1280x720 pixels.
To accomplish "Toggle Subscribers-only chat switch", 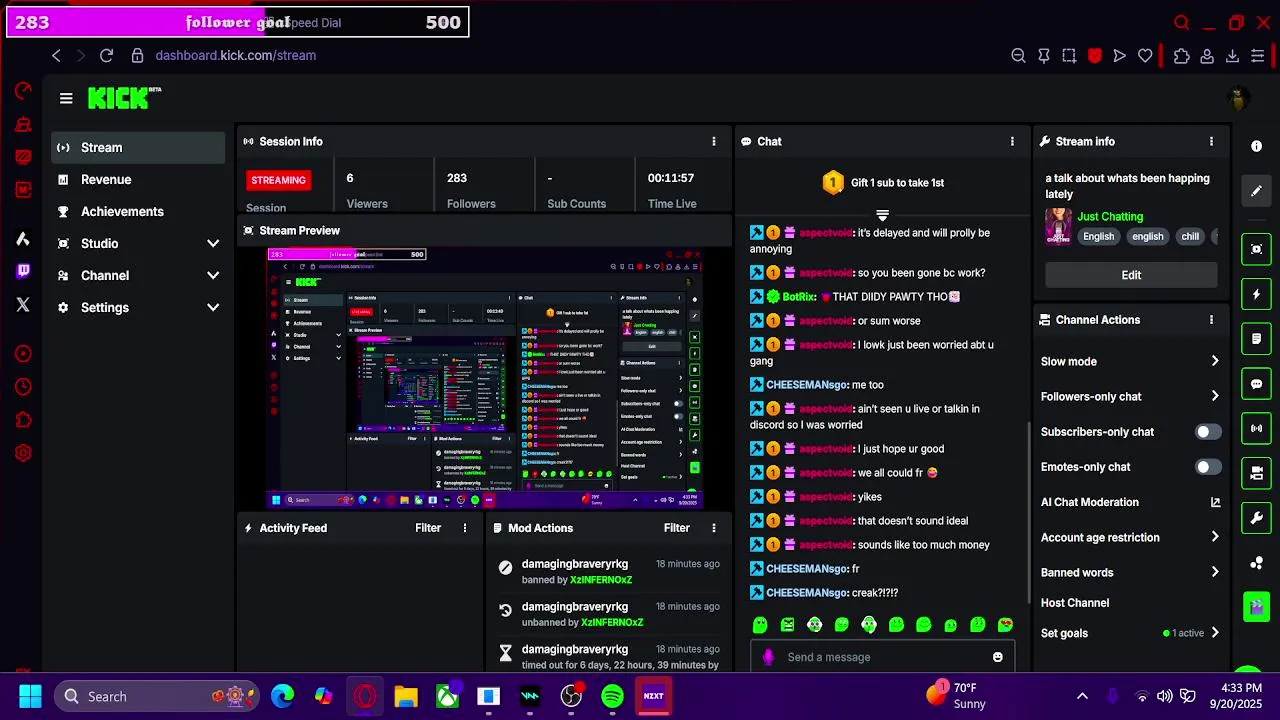I will [1208, 432].
